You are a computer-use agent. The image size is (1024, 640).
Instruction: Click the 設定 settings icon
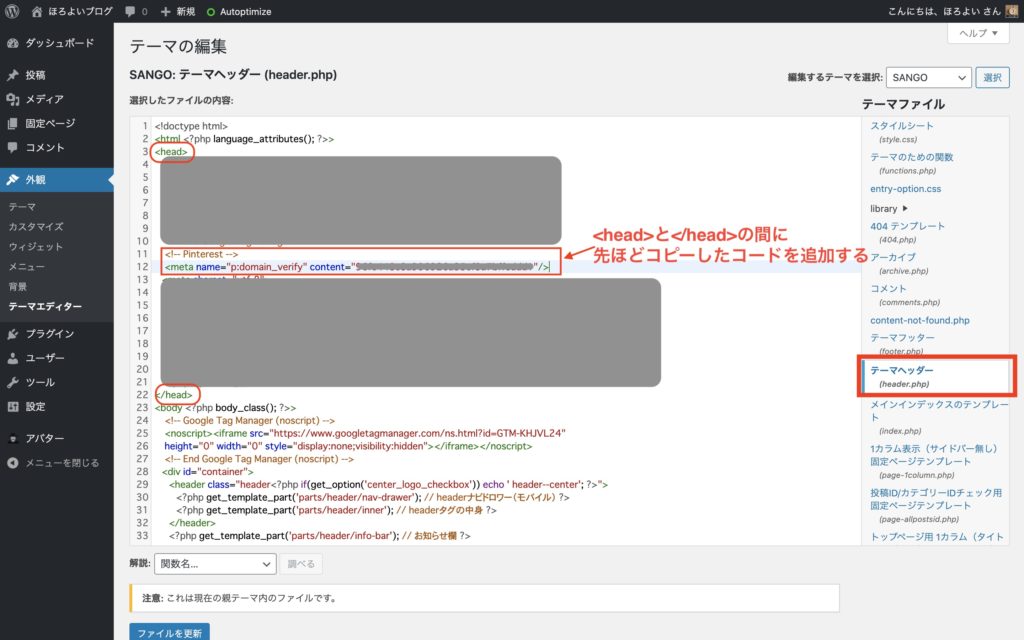point(12,406)
